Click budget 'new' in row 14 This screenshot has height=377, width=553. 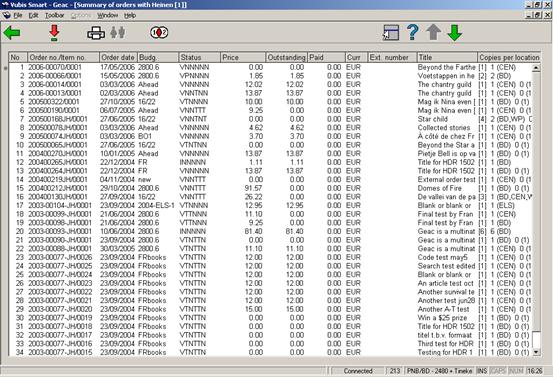[x=144, y=180]
